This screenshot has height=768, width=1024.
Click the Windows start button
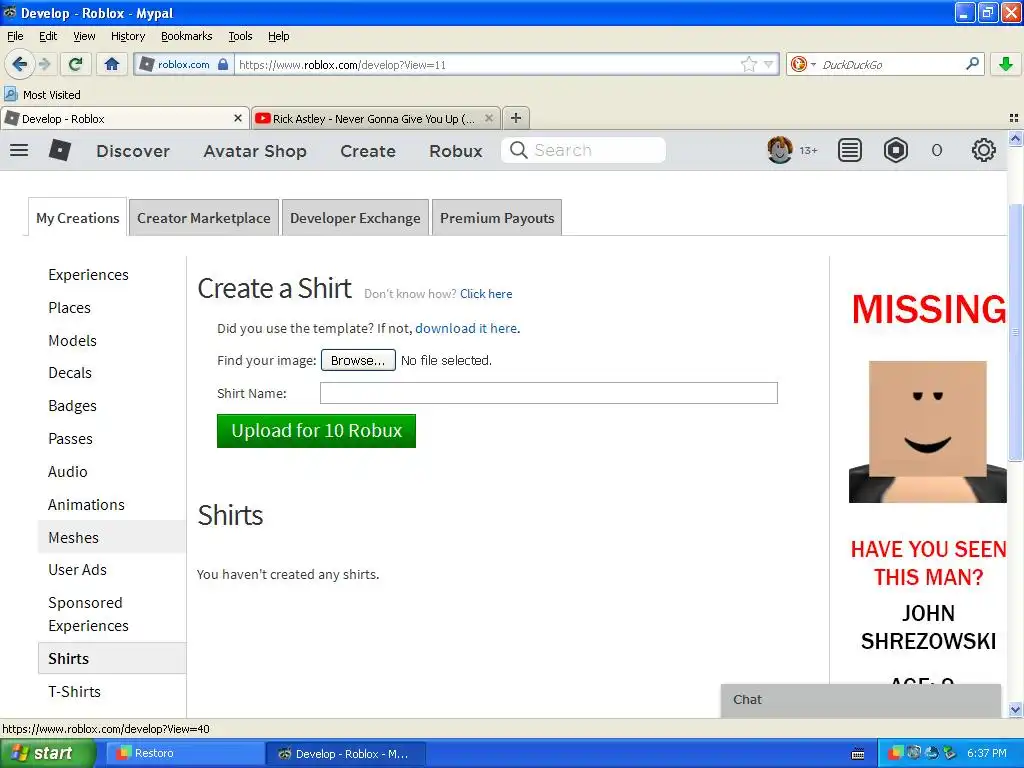coord(47,754)
